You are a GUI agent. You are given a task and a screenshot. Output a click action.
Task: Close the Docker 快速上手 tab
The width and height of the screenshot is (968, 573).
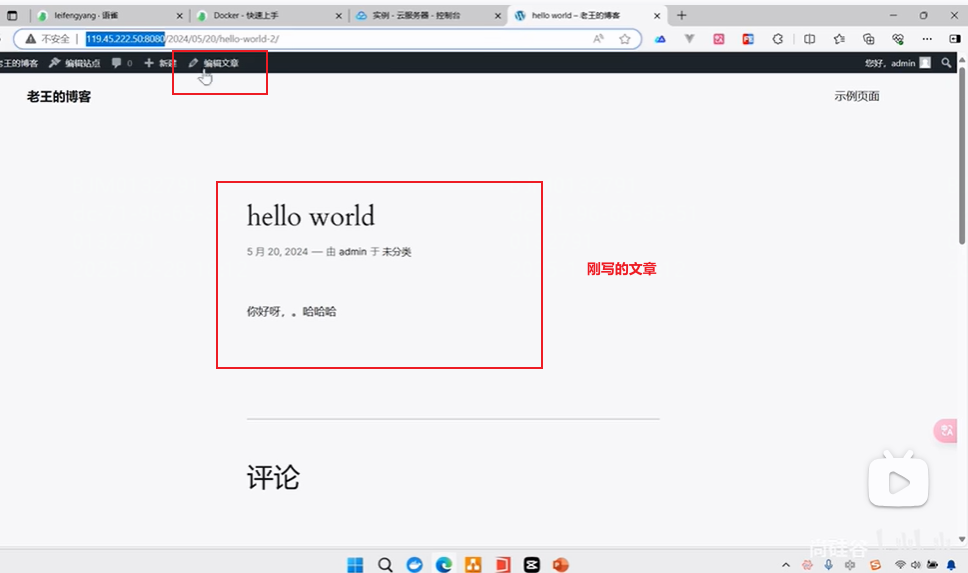click(x=338, y=16)
